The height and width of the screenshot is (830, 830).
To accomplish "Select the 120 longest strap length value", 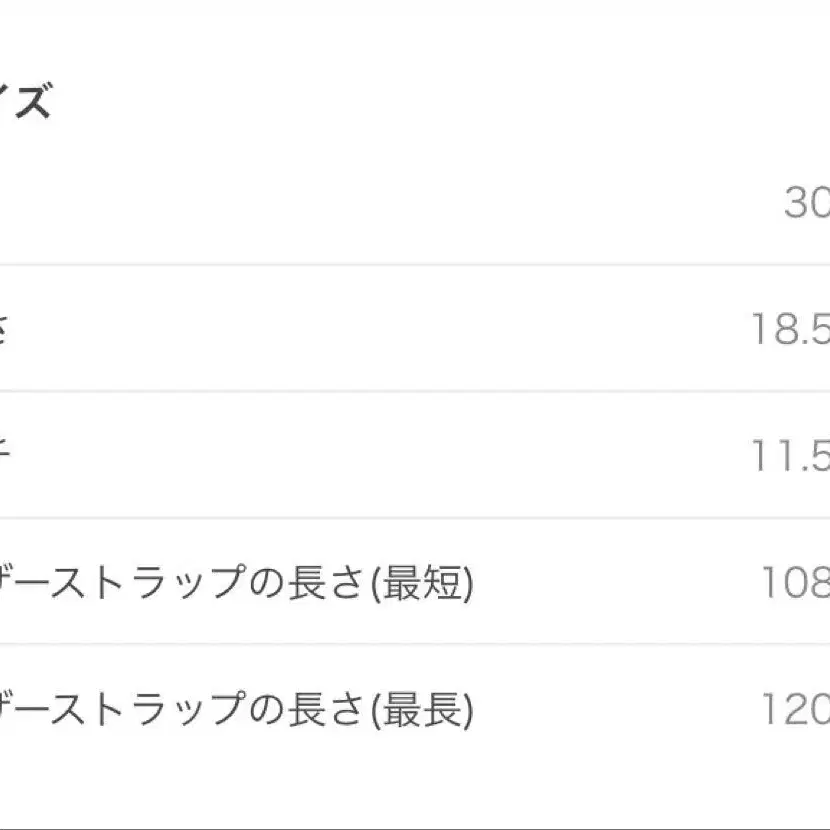I will coord(796,709).
